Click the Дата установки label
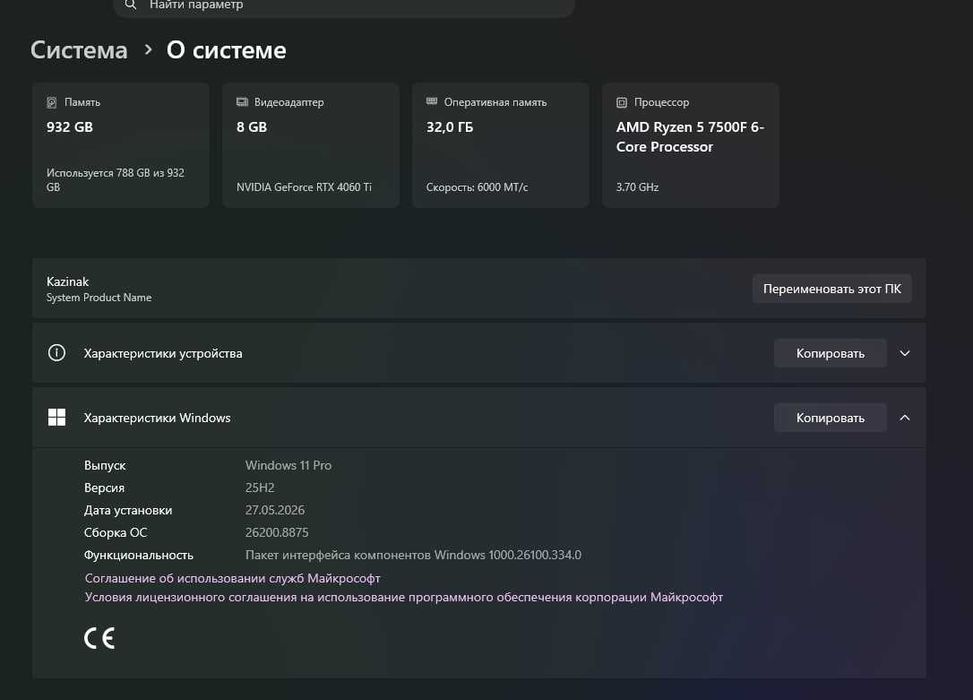Image resolution: width=973 pixels, height=700 pixels. click(128, 510)
